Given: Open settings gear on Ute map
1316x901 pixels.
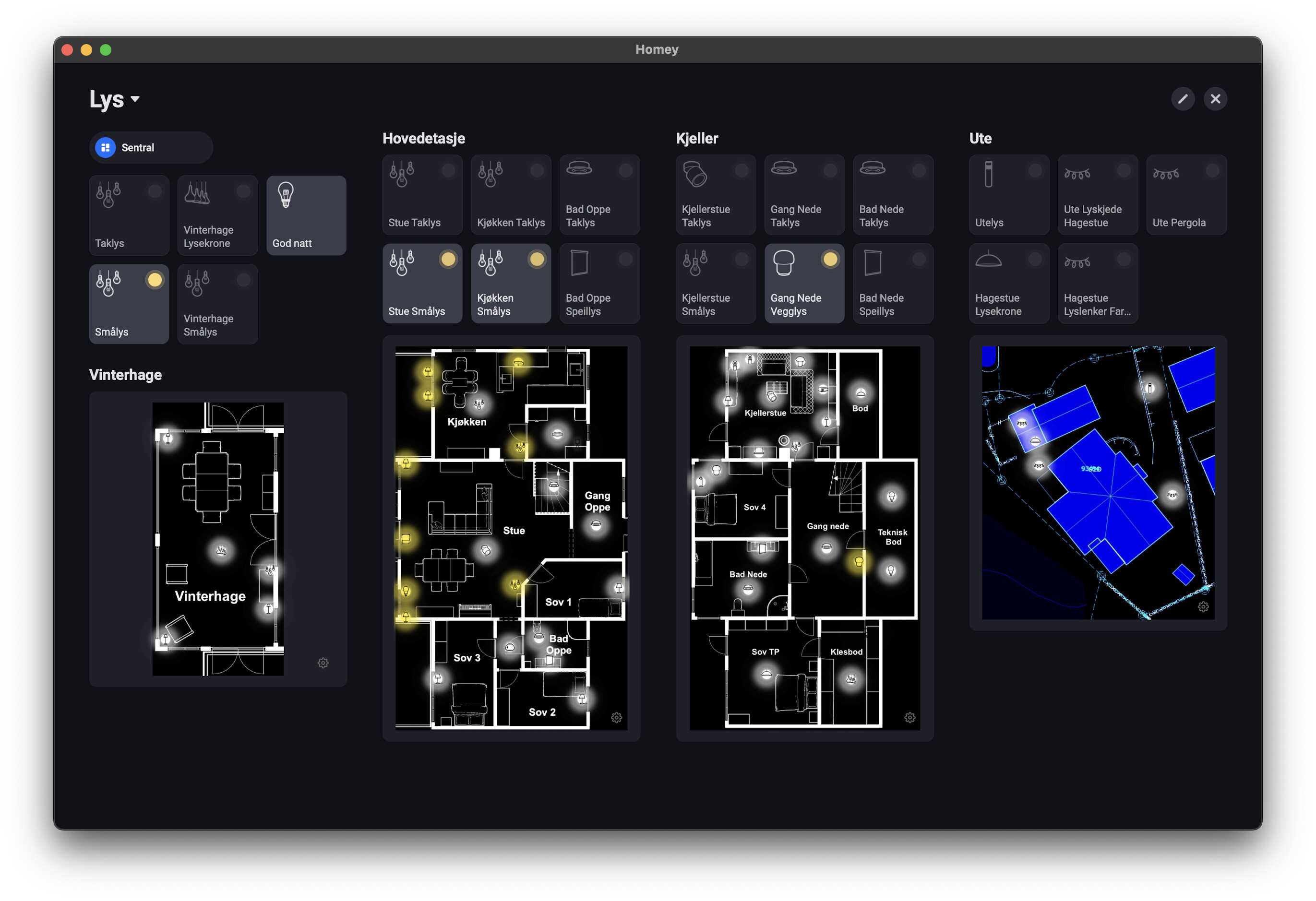Looking at the screenshot, I should [x=1203, y=607].
